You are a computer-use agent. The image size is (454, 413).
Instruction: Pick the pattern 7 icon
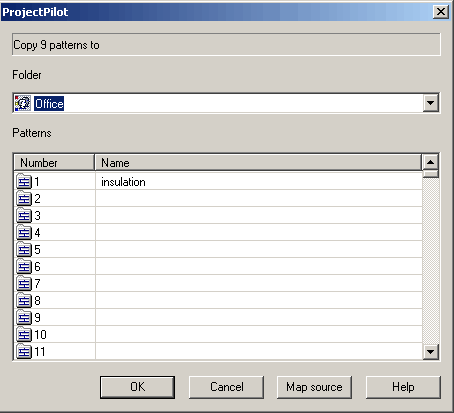click(x=24, y=284)
